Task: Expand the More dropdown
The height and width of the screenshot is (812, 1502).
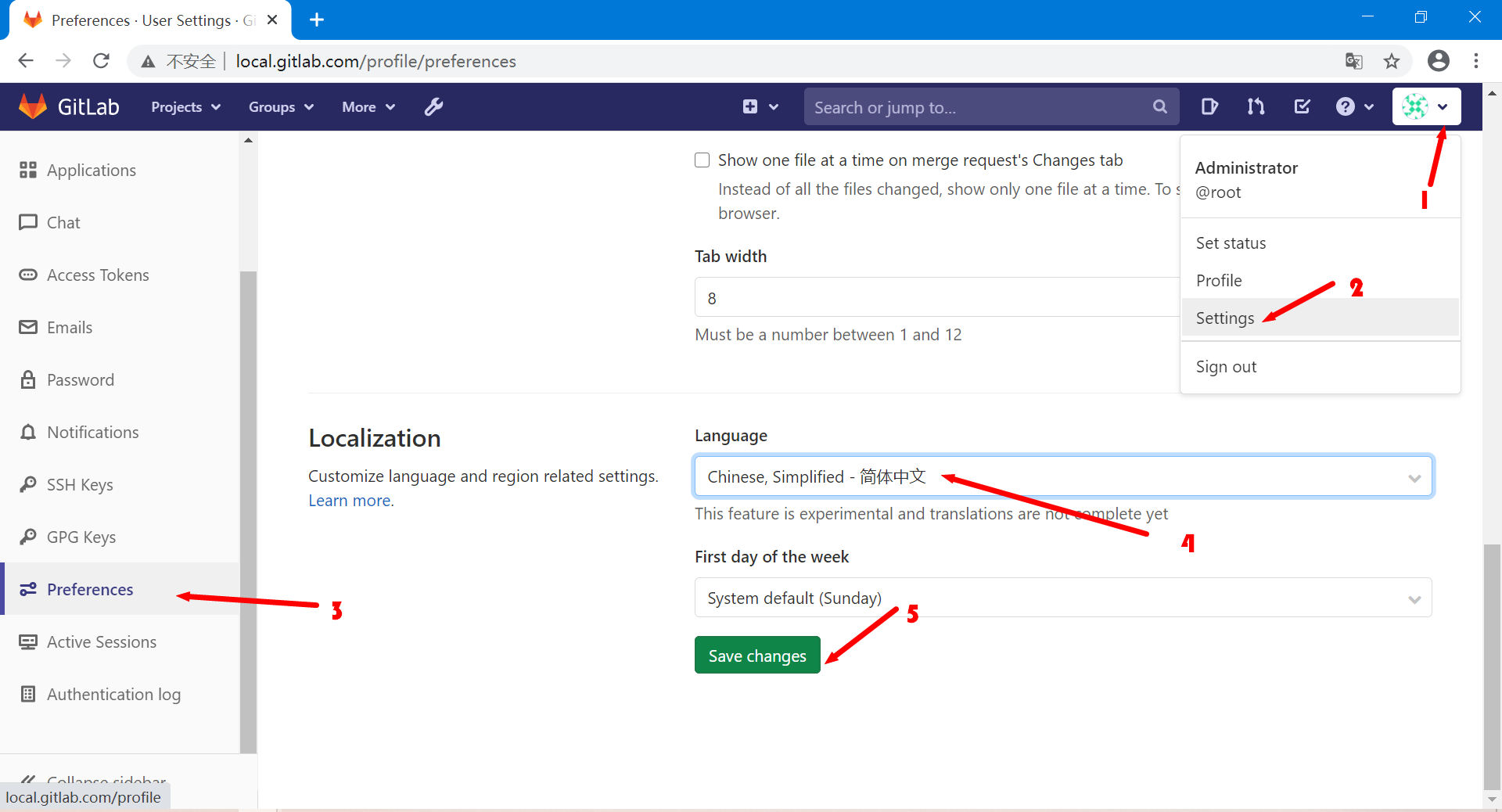Action: [x=368, y=107]
